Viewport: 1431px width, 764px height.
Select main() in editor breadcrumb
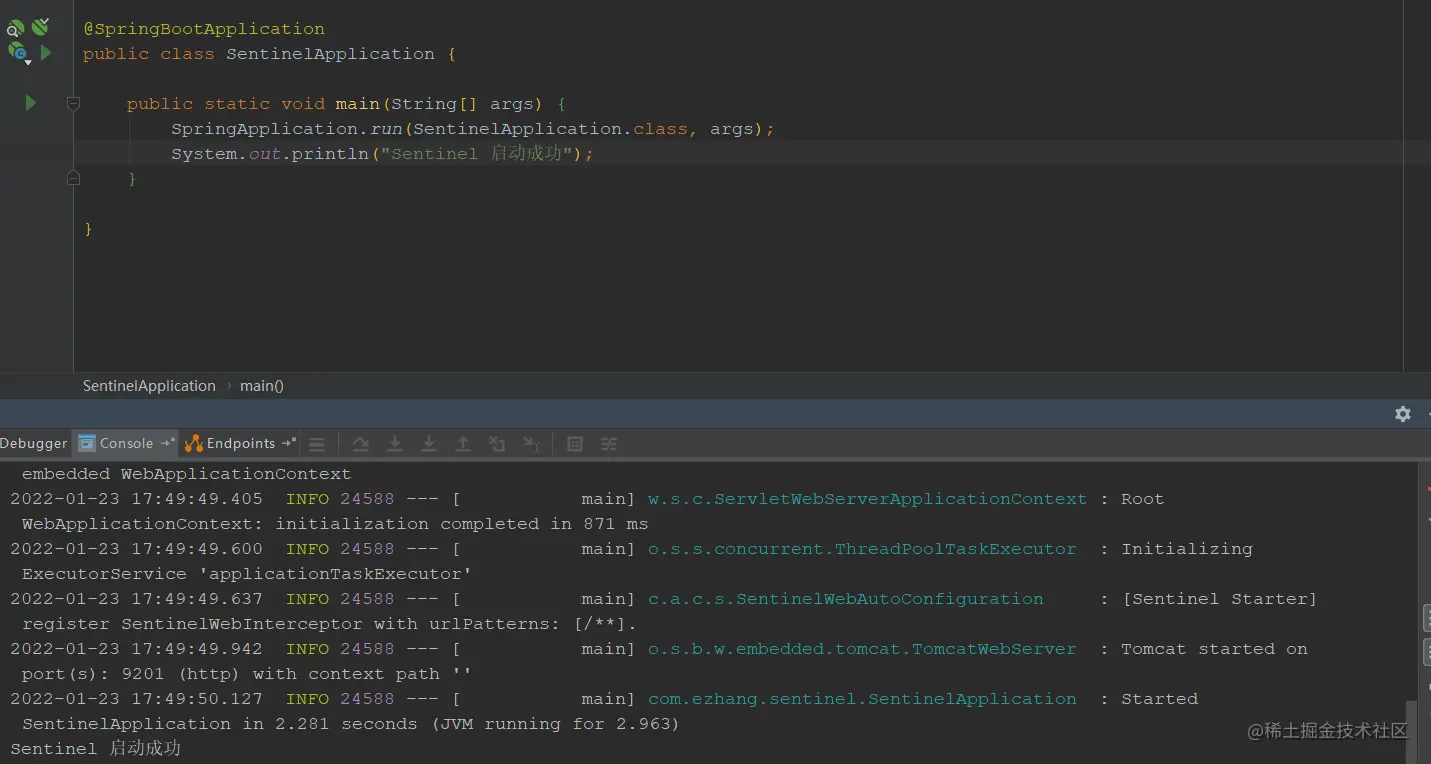click(x=262, y=386)
